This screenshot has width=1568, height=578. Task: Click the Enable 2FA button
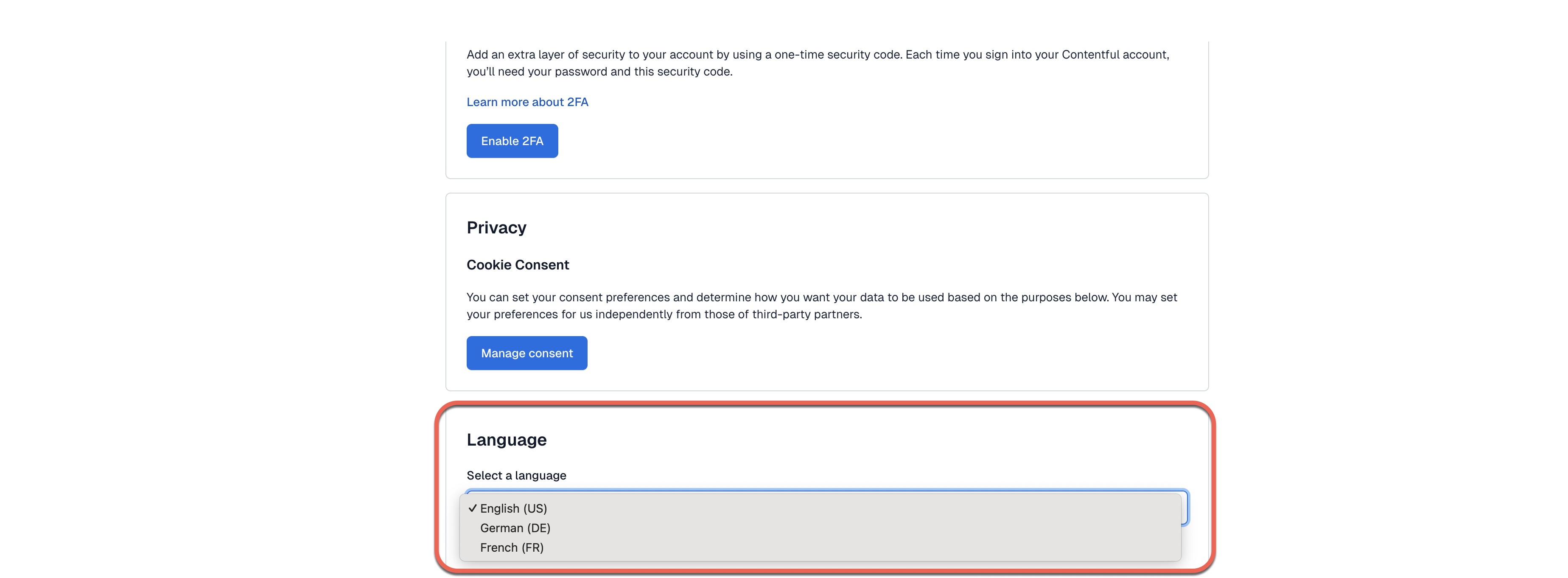[x=512, y=141]
